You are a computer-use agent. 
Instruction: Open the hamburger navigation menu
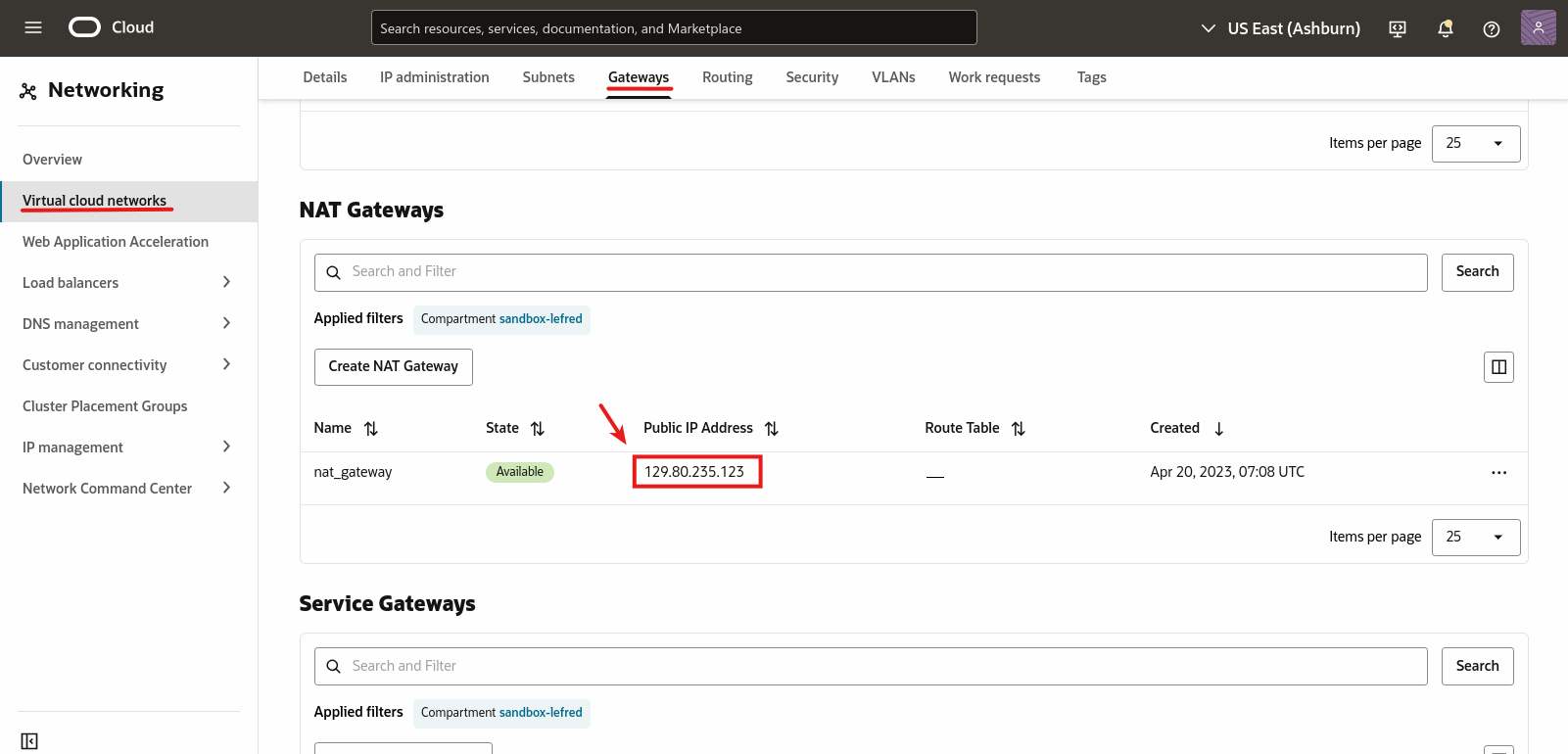33,27
